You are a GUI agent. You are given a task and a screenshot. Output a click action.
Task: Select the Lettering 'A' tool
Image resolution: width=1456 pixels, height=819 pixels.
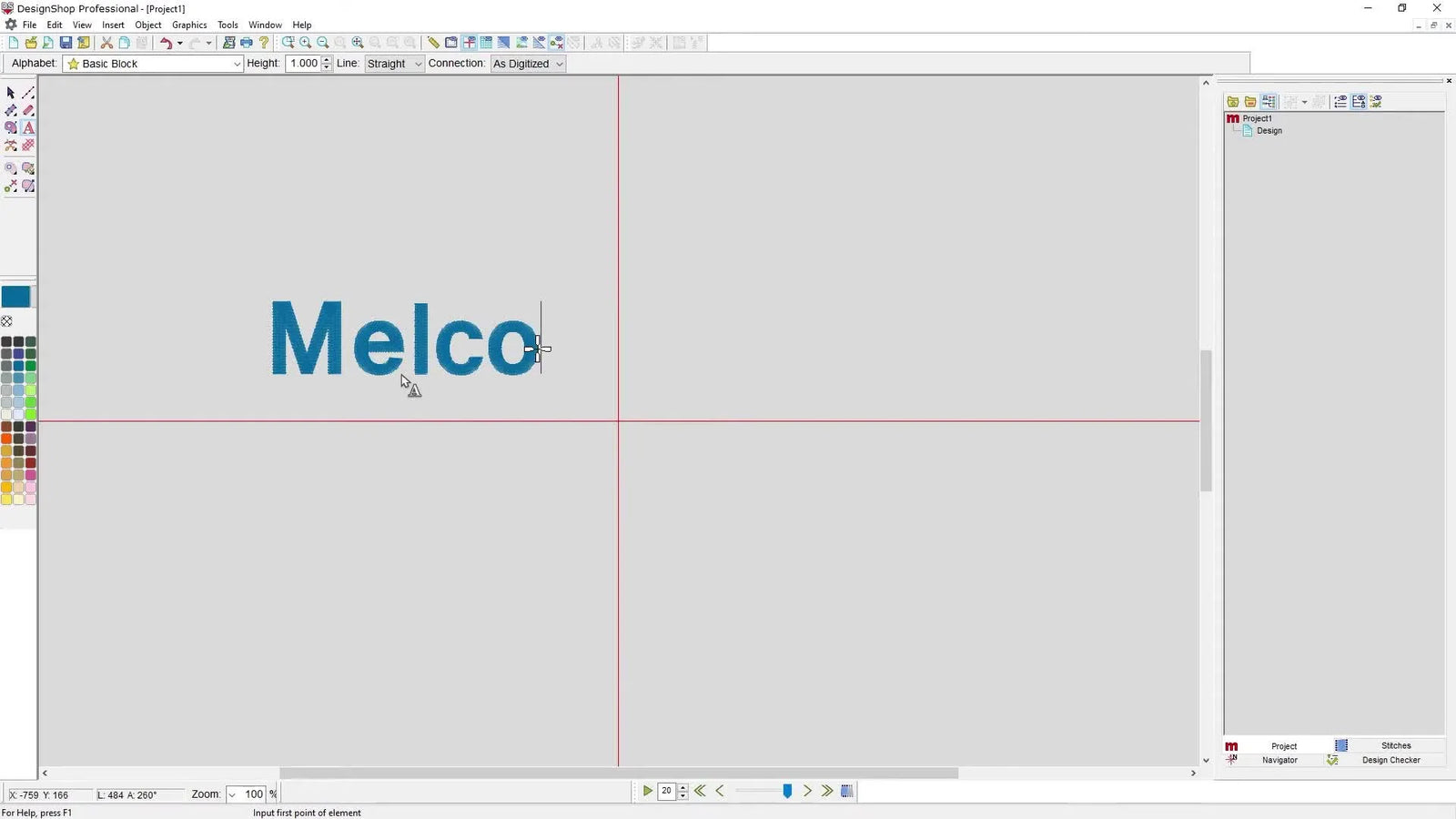tap(28, 127)
